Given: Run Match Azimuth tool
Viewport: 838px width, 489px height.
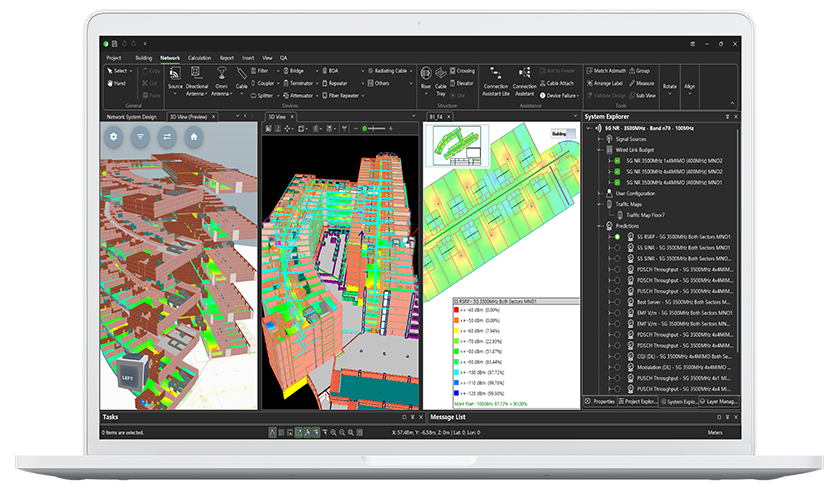Looking at the screenshot, I should click(x=606, y=71).
